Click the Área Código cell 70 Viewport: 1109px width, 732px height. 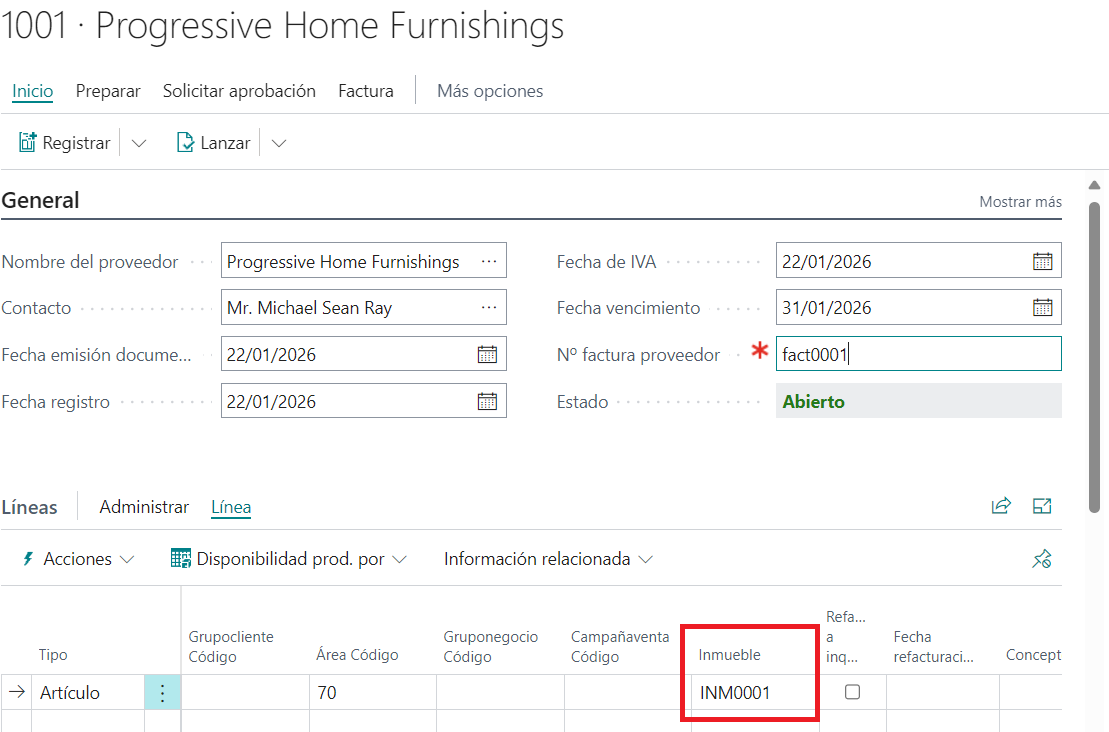tap(373, 692)
